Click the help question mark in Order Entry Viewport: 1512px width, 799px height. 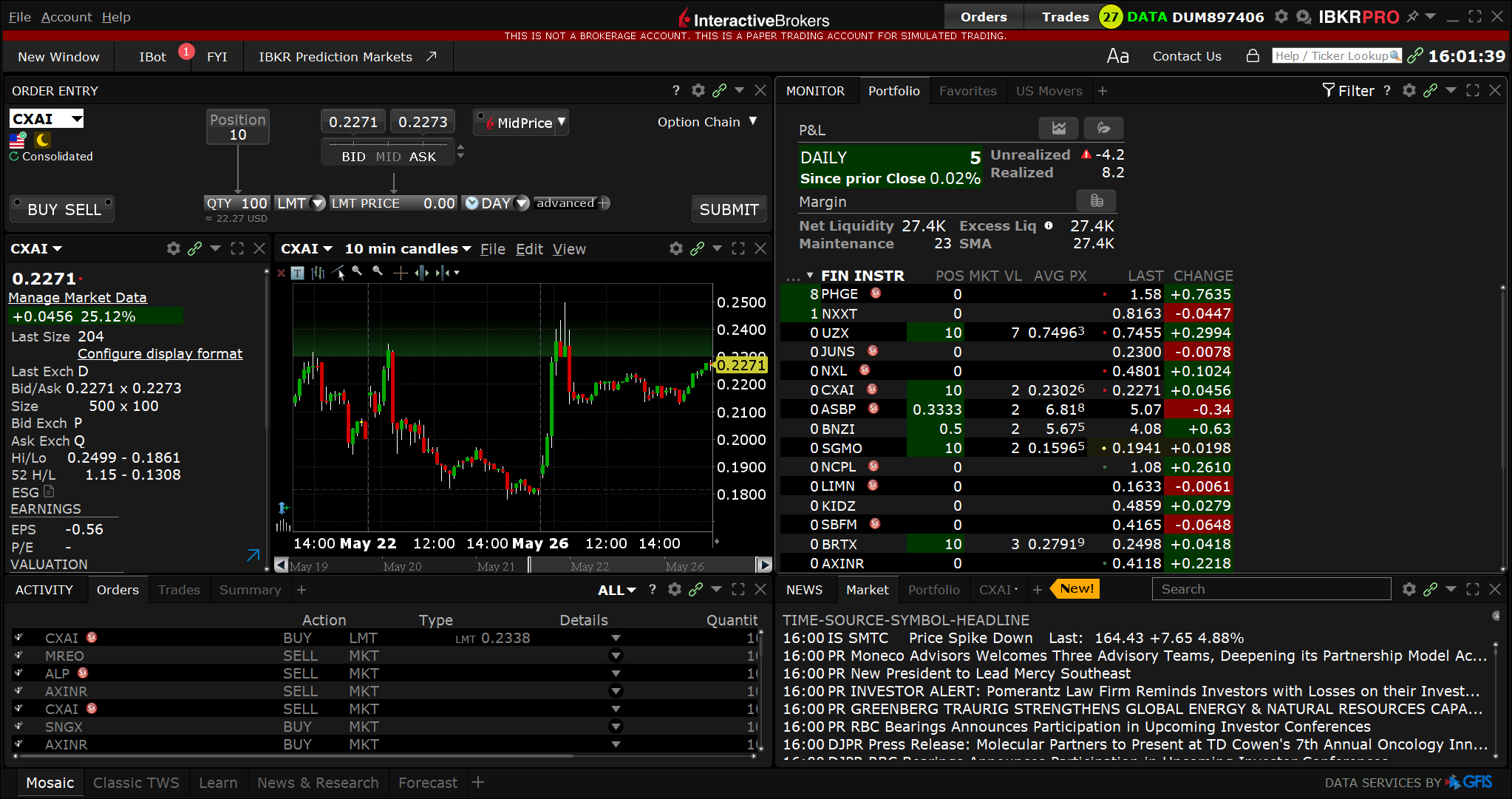(675, 90)
